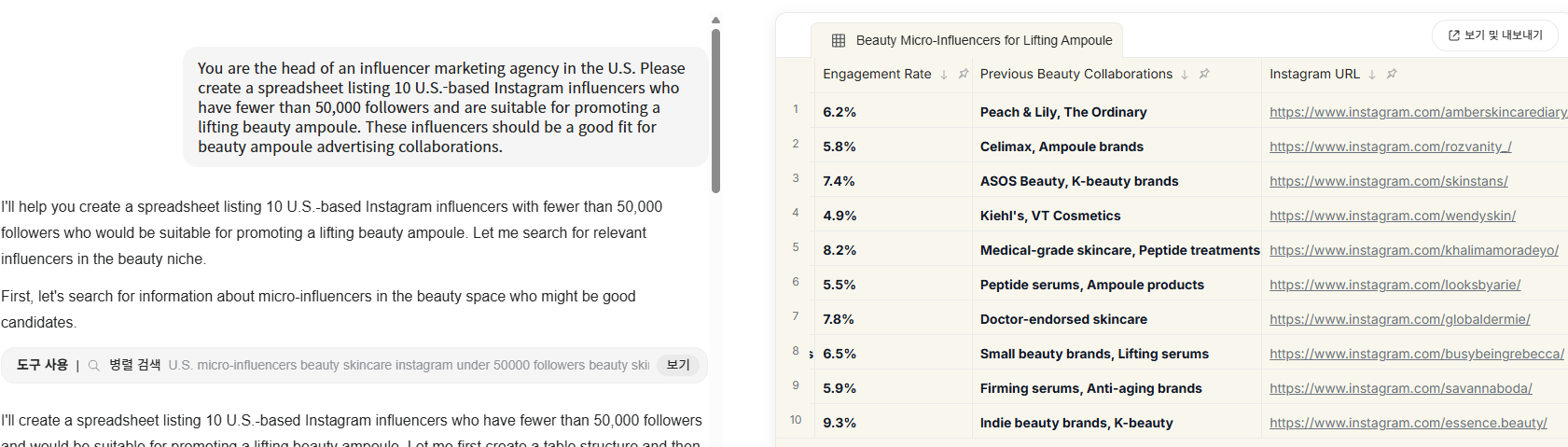
Task: Pin the Previous Beauty Collaborations column
Action: [1204, 74]
